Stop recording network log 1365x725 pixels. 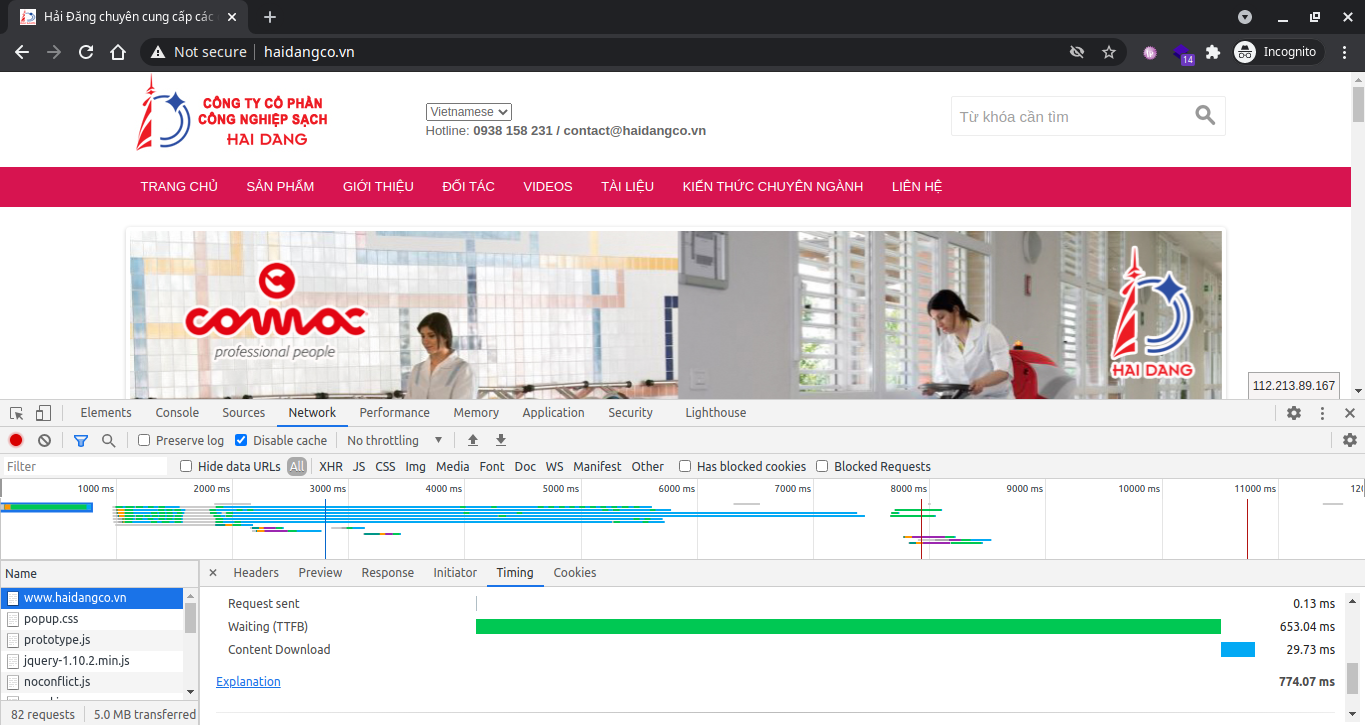(x=16, y=440)
